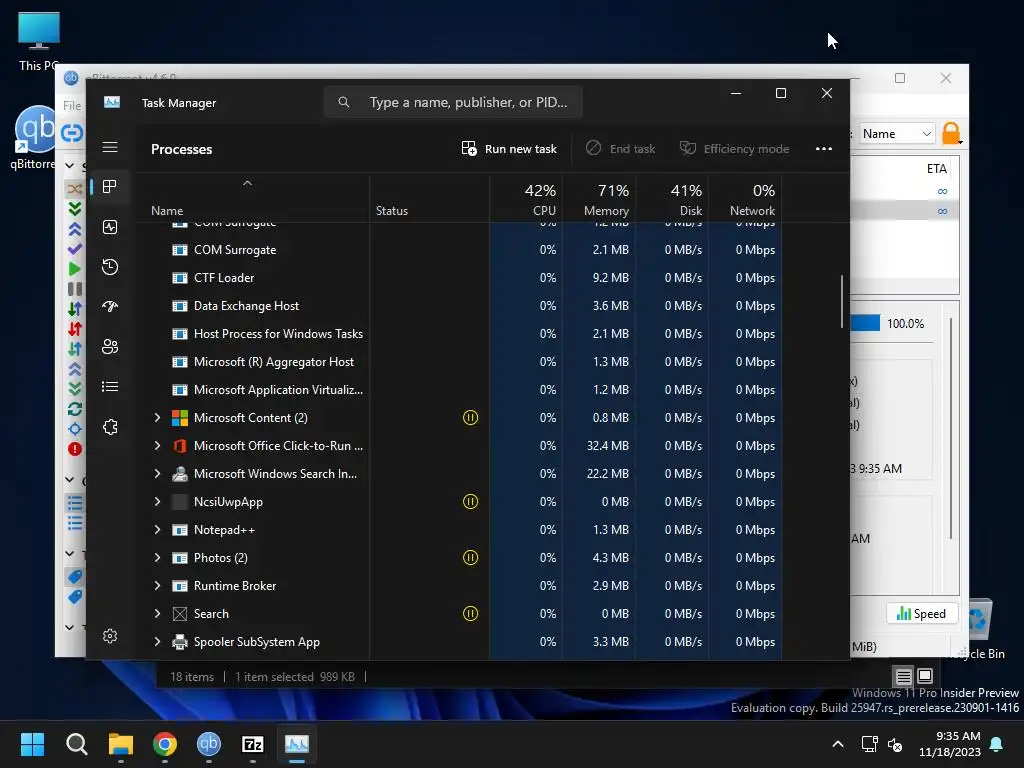Click the Efficiency mode button

point(735,149)
